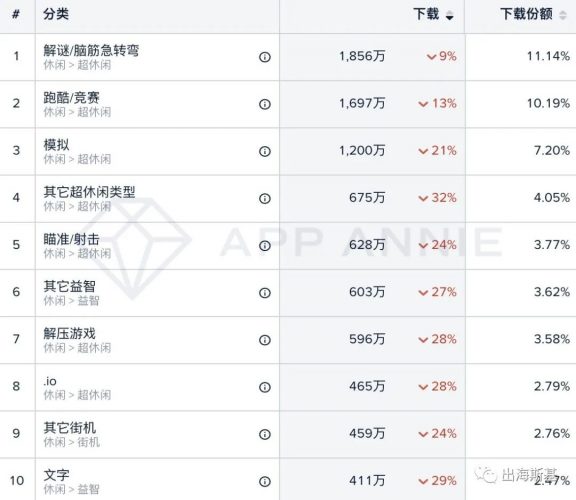Open the 解谜/脑筋急转弯 category link
The image size is (576, 500).
pos(91,50)
